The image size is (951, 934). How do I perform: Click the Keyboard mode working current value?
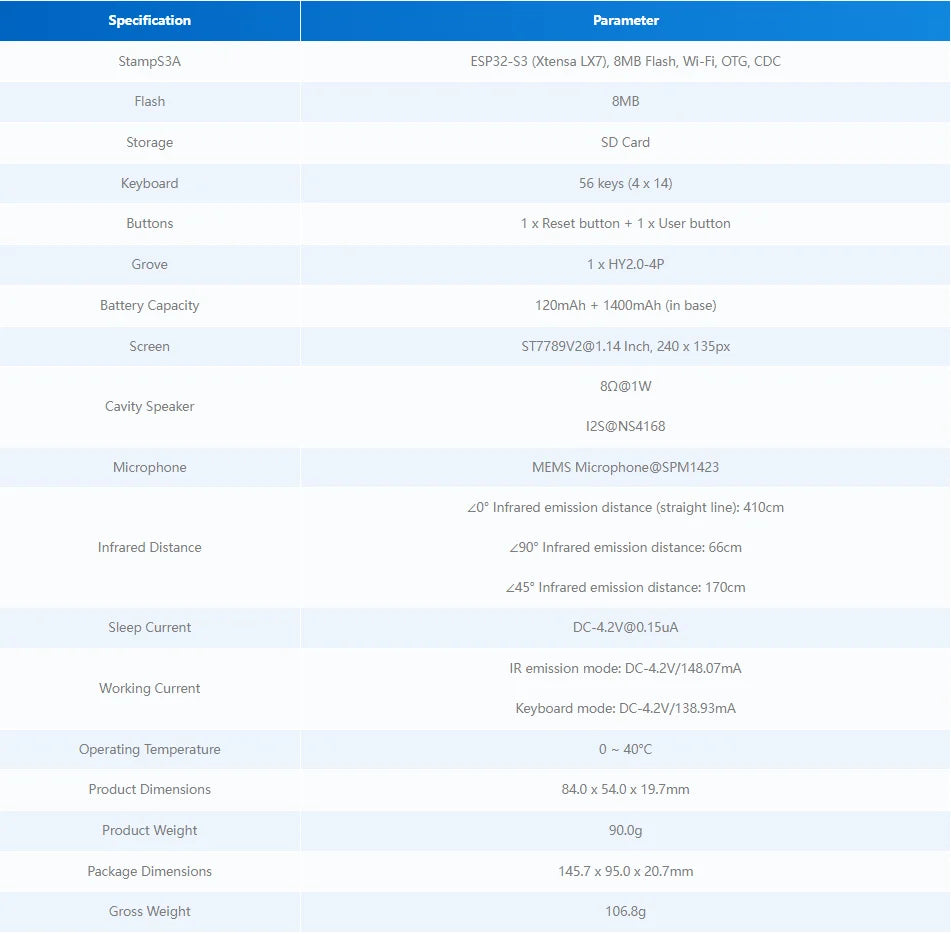(x=625, y=708)
